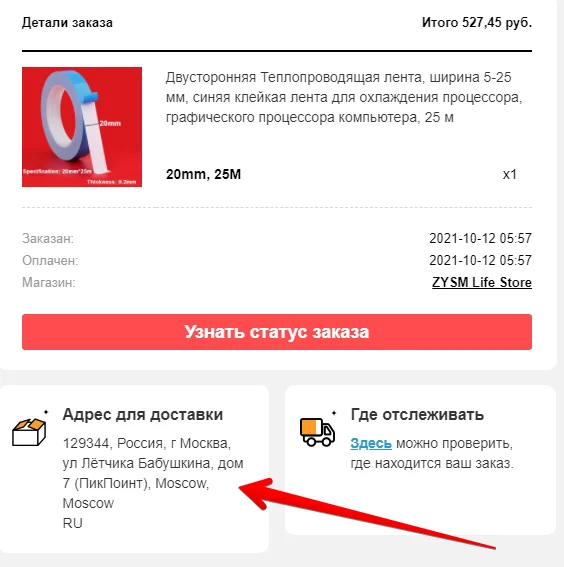The width and height of the screenshot is (564, 567).
Task: Click the Оплачен date value
Action: coord(480,260)
